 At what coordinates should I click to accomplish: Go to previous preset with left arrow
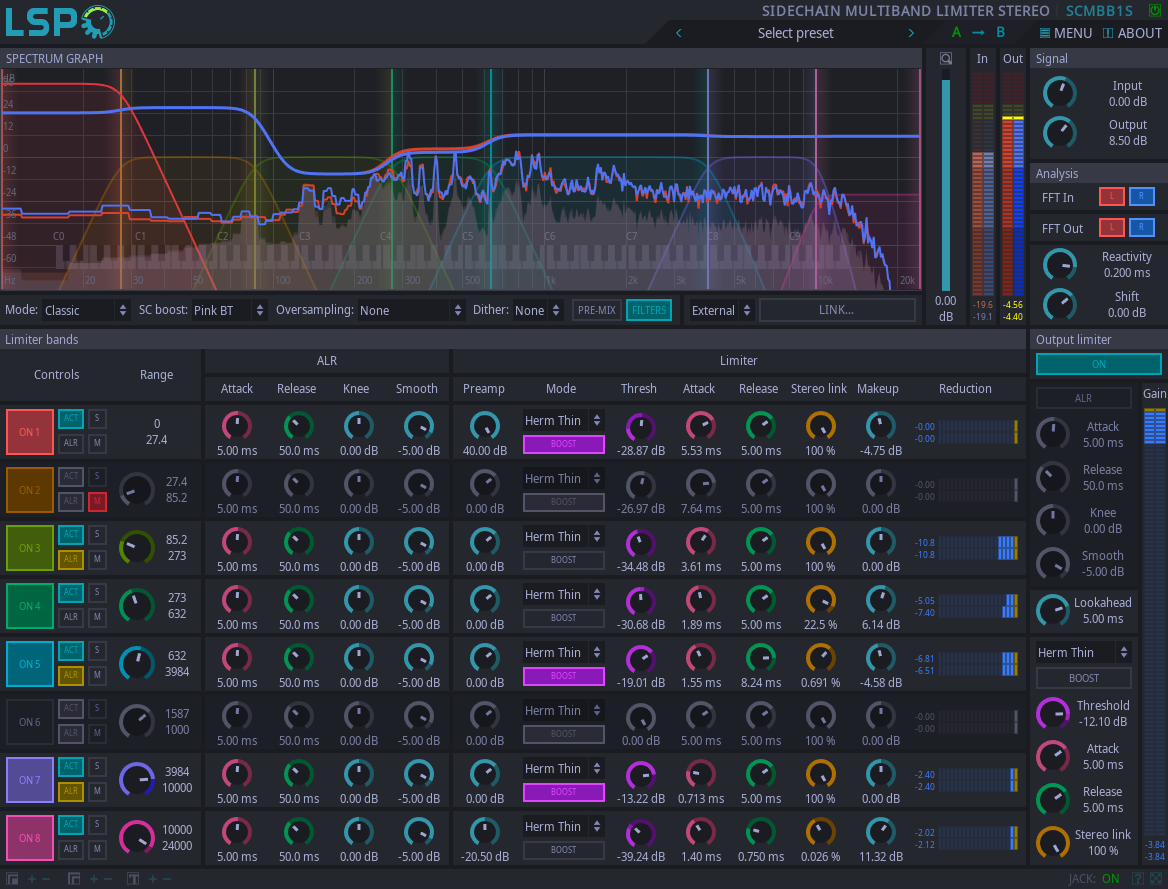click(679, 33)
